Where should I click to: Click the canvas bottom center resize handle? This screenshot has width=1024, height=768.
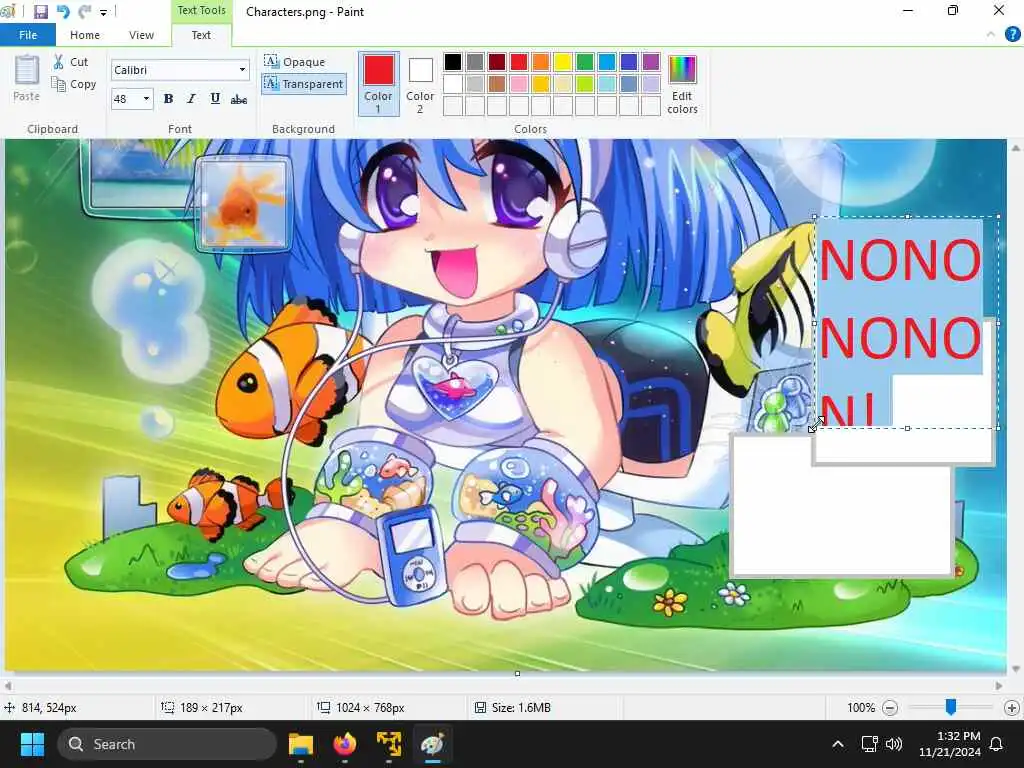click(517, 673)
